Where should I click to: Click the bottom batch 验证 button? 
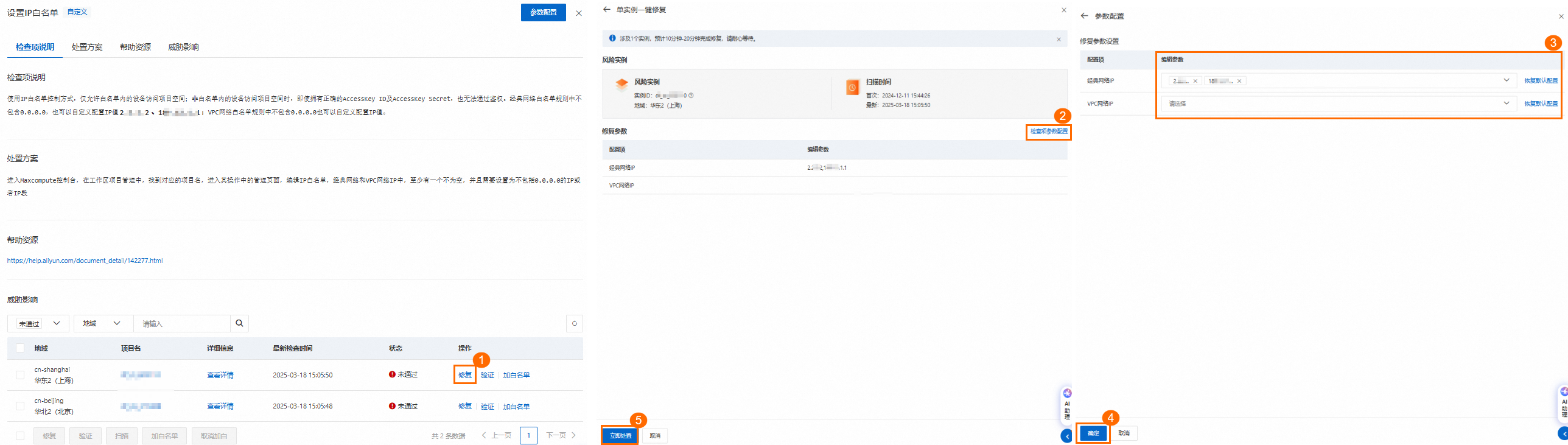tap(85, 436)
